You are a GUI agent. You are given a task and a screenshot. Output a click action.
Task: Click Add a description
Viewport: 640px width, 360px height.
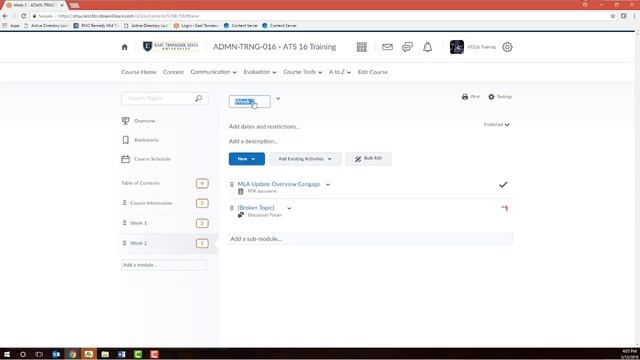click(x=253, y=141)
